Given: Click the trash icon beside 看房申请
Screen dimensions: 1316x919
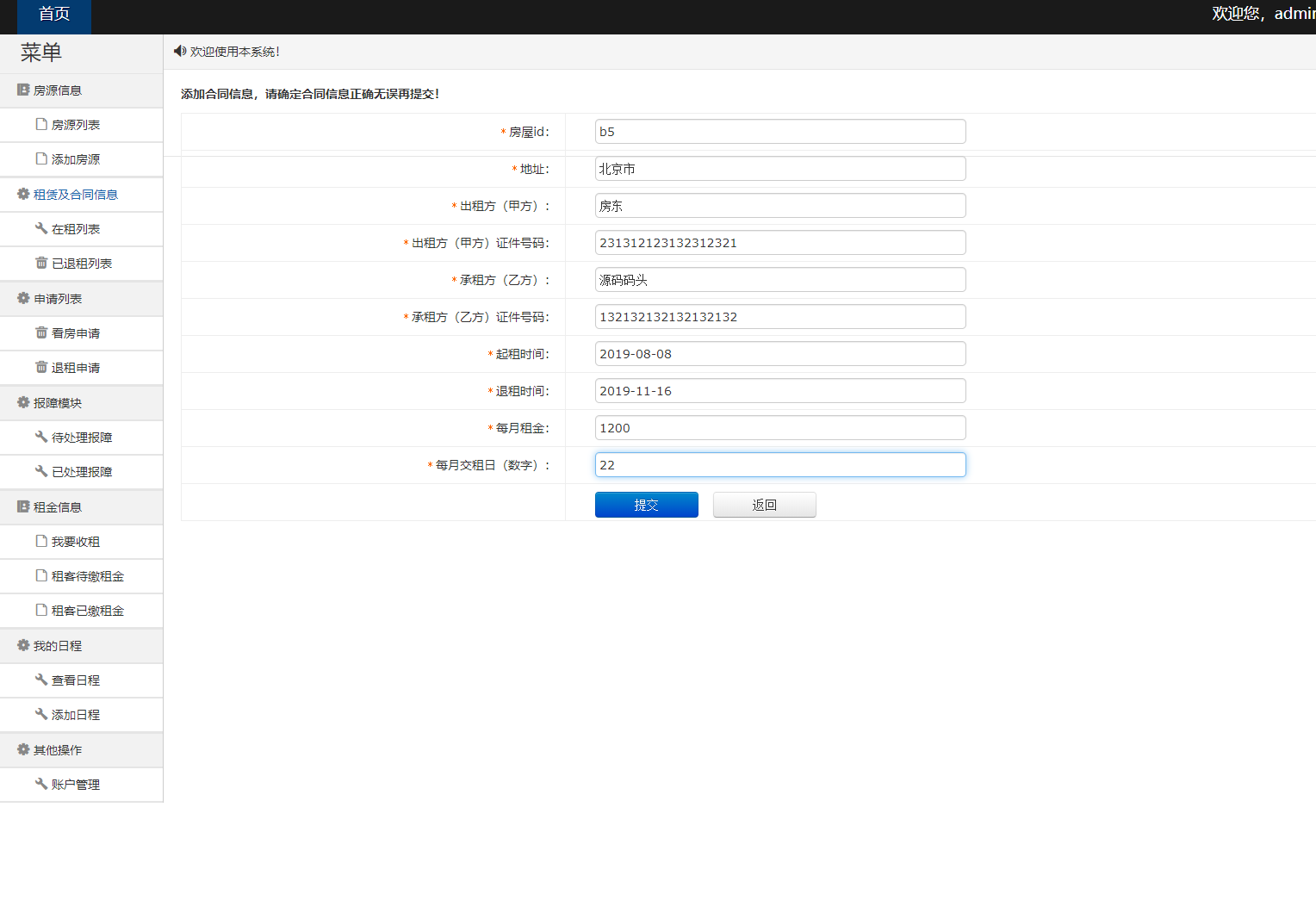Looking at the screenshot, I should click(x=40, y=332).
